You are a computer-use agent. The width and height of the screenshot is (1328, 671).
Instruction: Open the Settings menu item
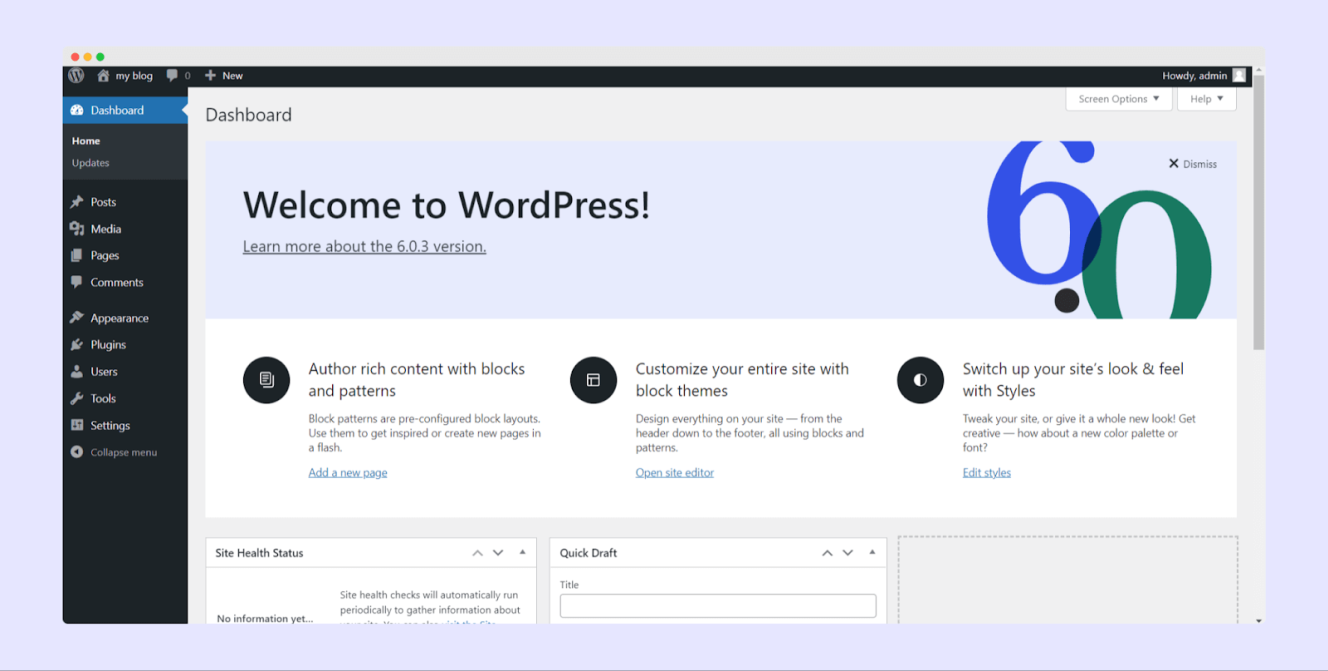[125, 425]
